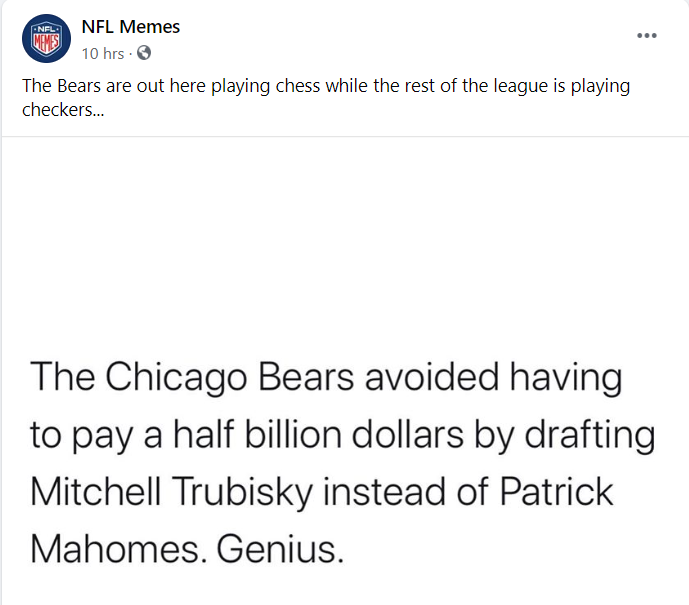689x605 pixels.
Task: Open the NFL Memes page name link
Action: click(x=130, y=27)
